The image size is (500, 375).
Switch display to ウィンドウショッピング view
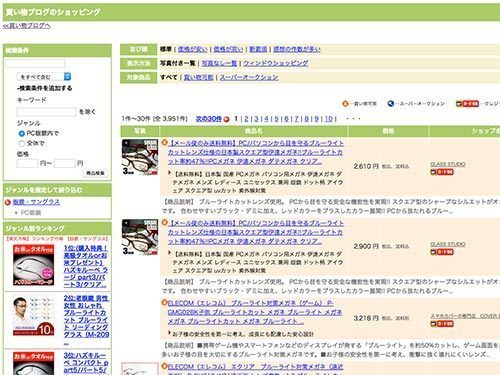click(275, 63)
